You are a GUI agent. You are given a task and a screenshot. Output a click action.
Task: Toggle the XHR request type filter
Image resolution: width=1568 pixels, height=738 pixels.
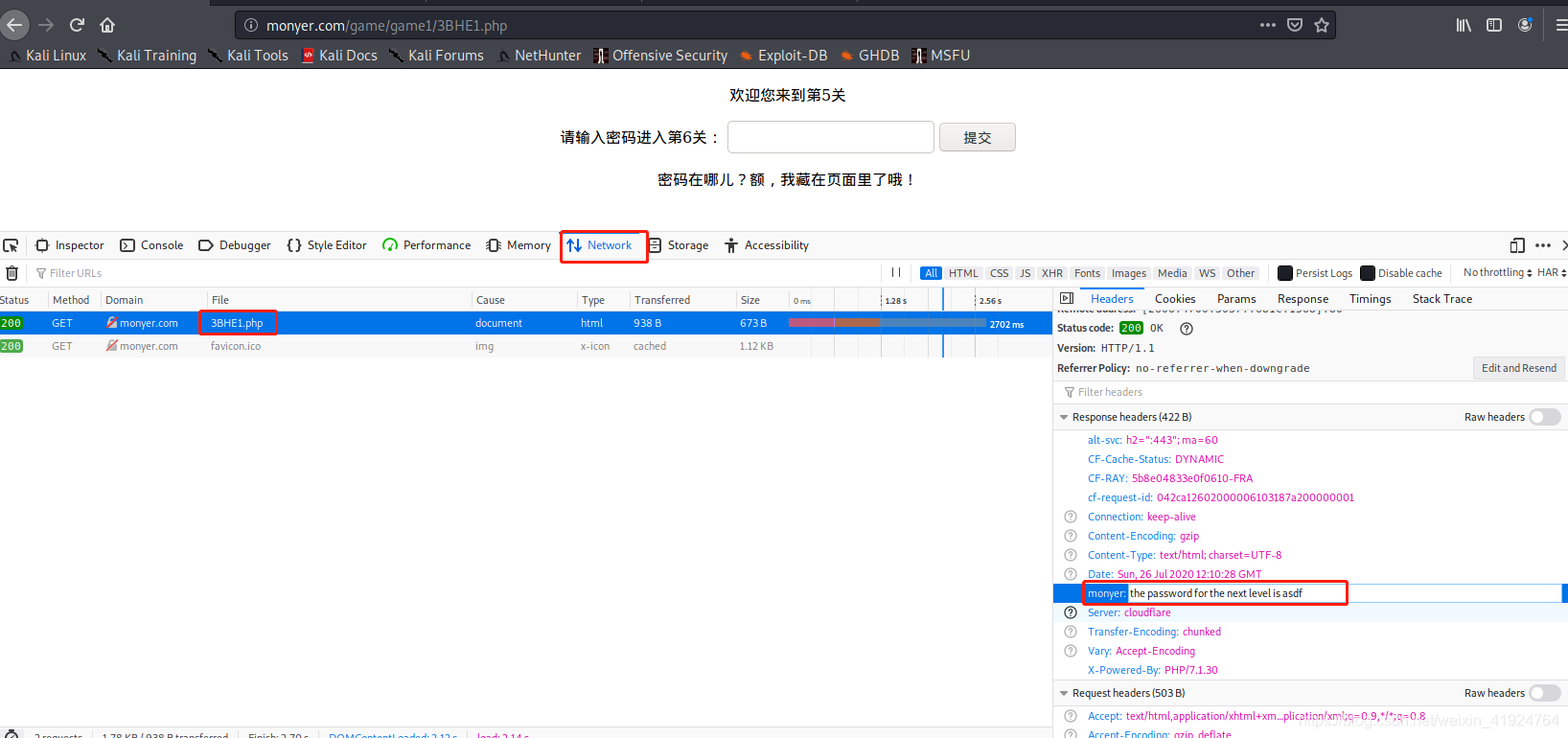(1052, 273)
